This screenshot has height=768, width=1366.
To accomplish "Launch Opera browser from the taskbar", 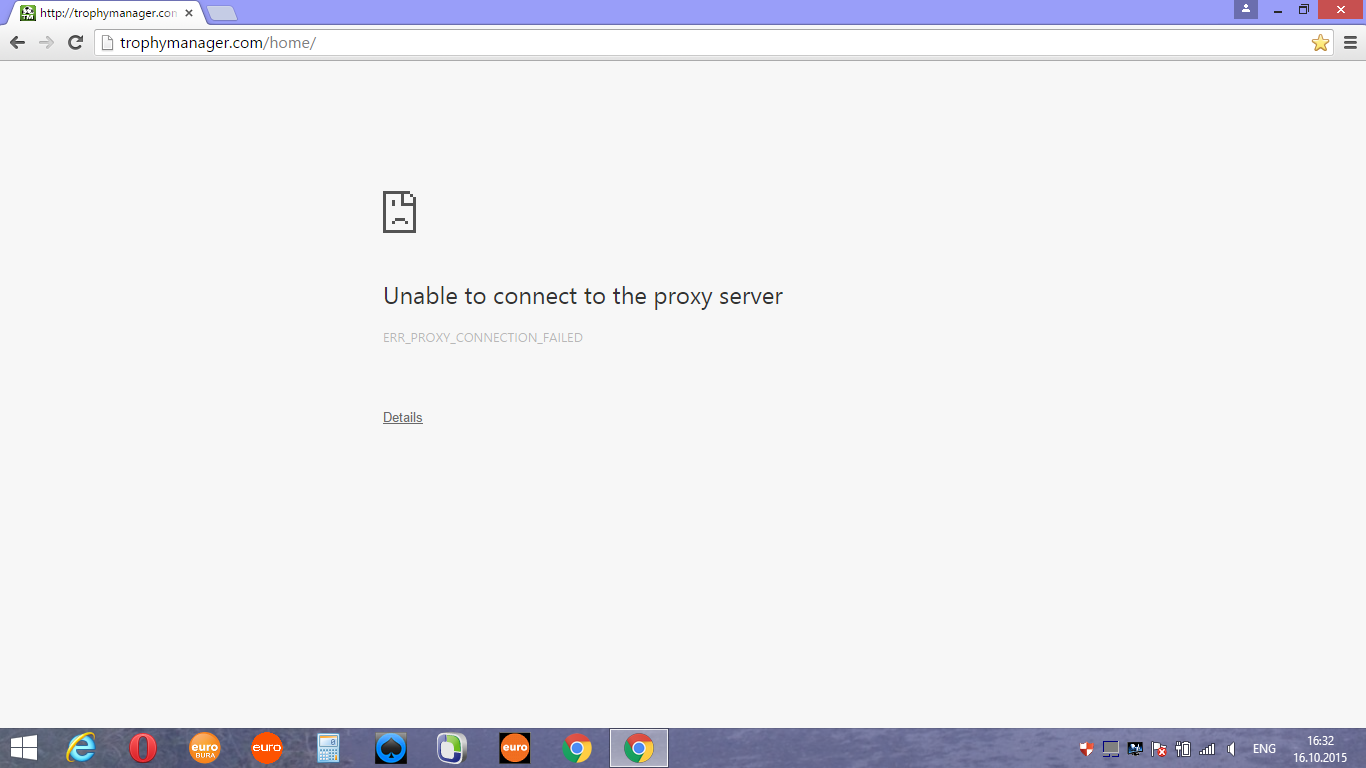I will [x=143, y=748].
